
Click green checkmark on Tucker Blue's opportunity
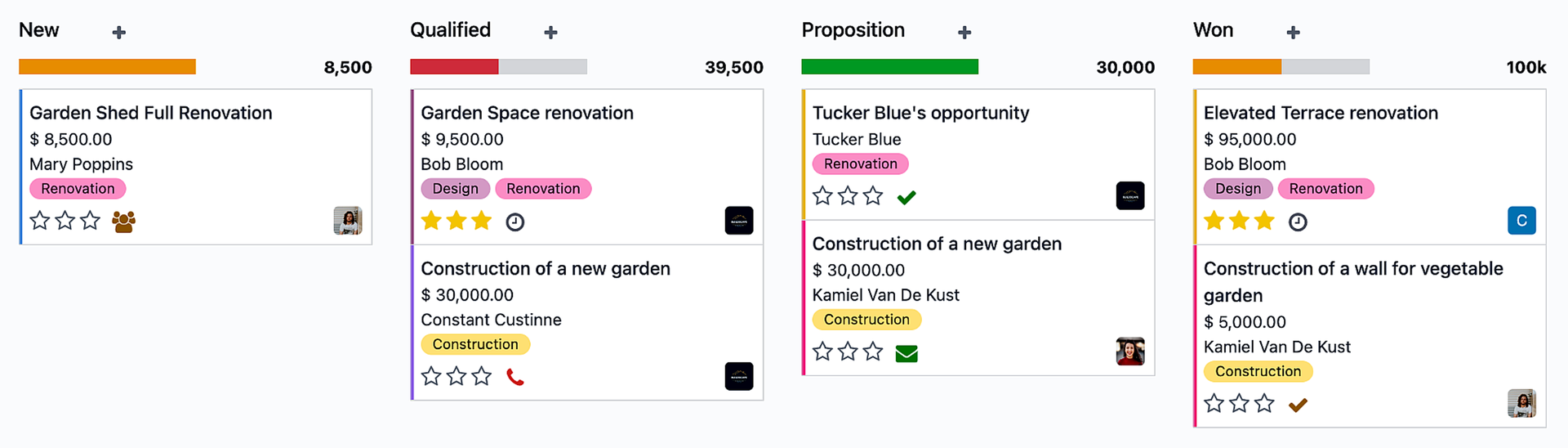click(x=906, y=197)
